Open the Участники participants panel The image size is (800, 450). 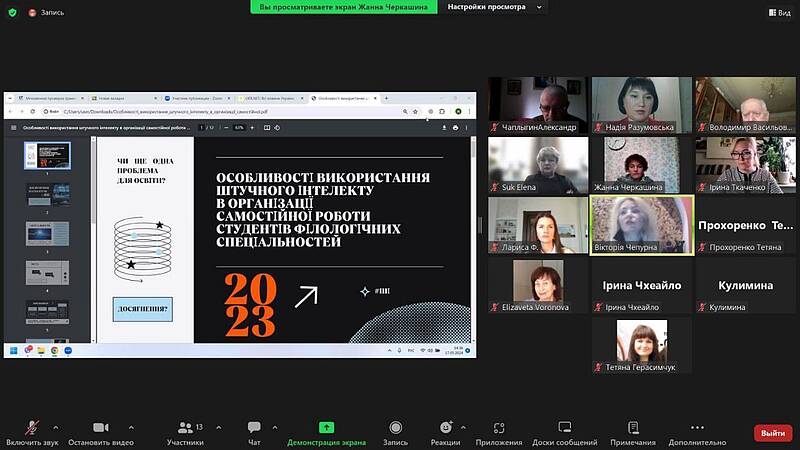(184, 428)
